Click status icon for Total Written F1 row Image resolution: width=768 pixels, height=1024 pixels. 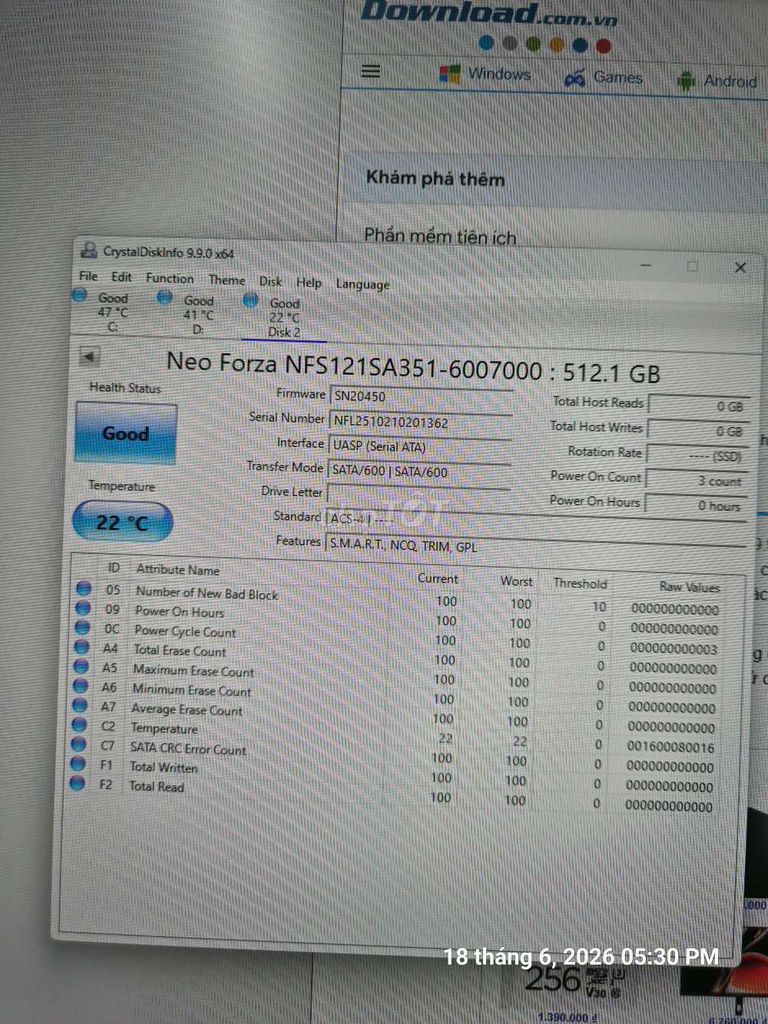click(78, 763)
